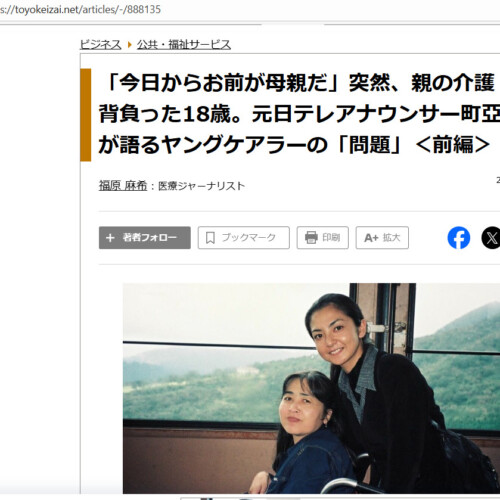Go to 公共・福祉サービス breadcrumb category
This screenshot has height=500, width=500.
184,45
